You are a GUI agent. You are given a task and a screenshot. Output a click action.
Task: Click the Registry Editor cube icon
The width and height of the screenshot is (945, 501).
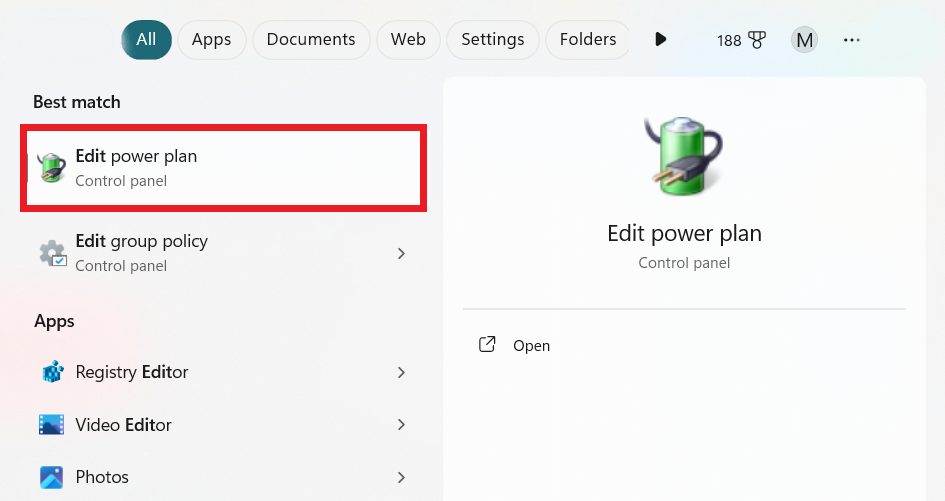(52, 372)
